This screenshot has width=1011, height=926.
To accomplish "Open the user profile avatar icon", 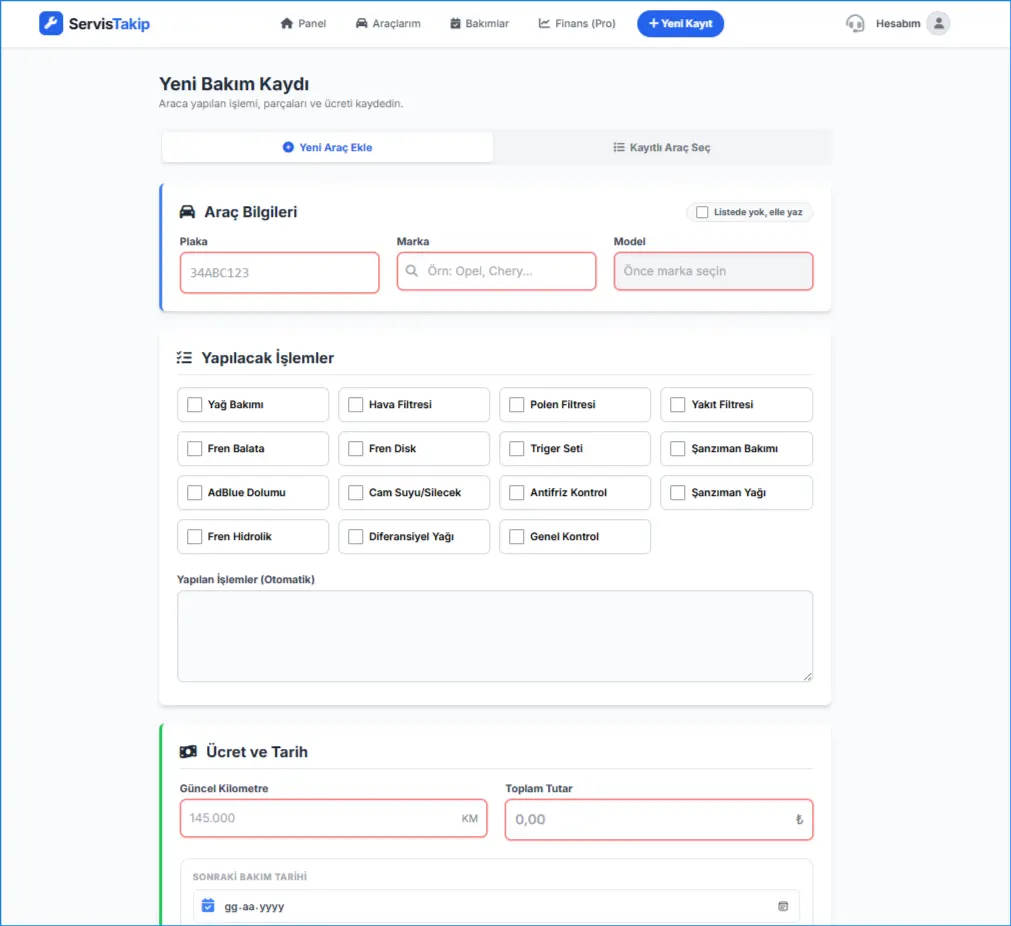I will pos(937,23).
